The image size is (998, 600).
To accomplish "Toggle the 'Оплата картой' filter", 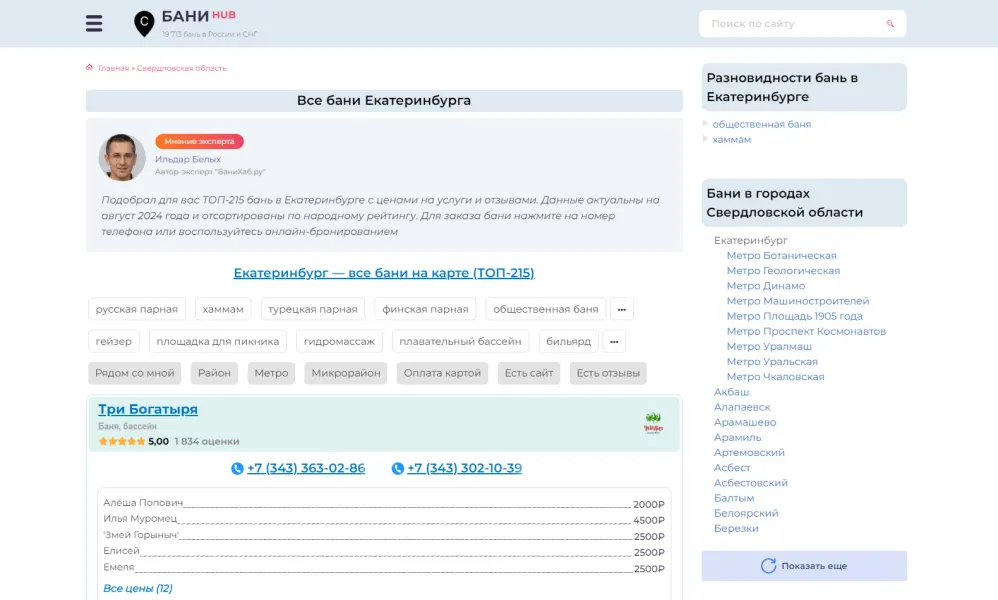I will pos(443,373).
